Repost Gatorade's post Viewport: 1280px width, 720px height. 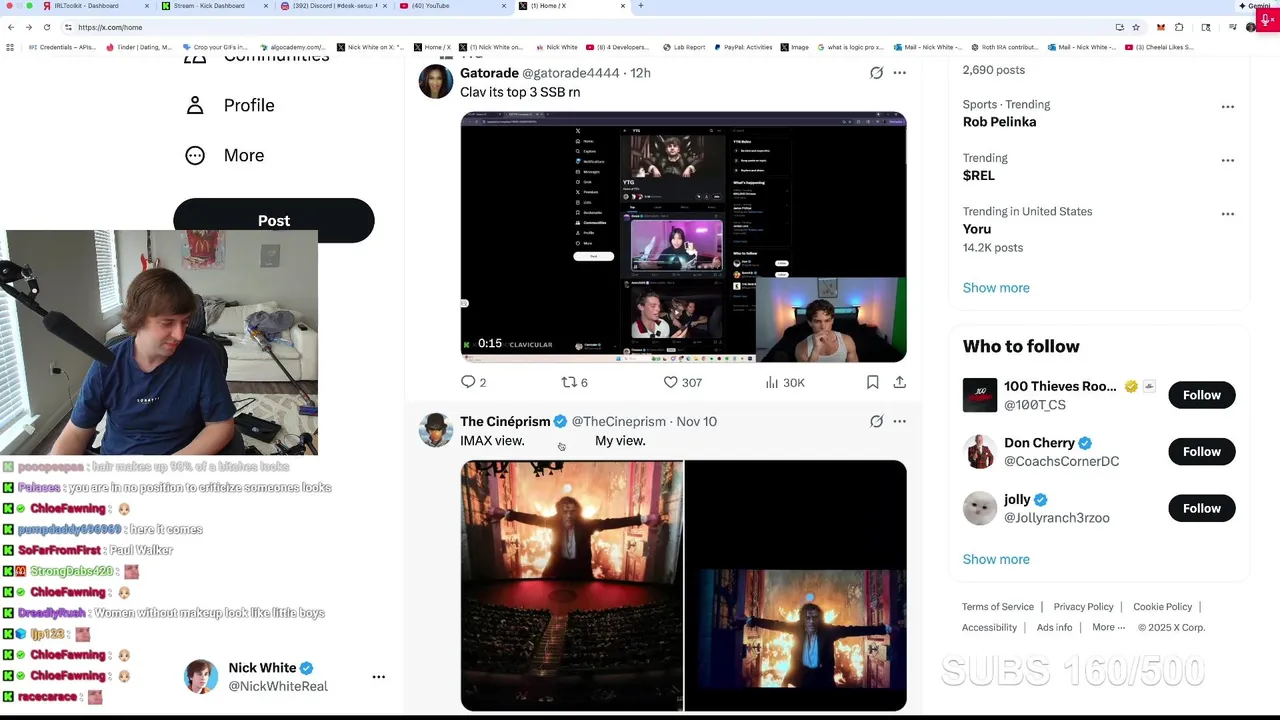click(574, 382)
